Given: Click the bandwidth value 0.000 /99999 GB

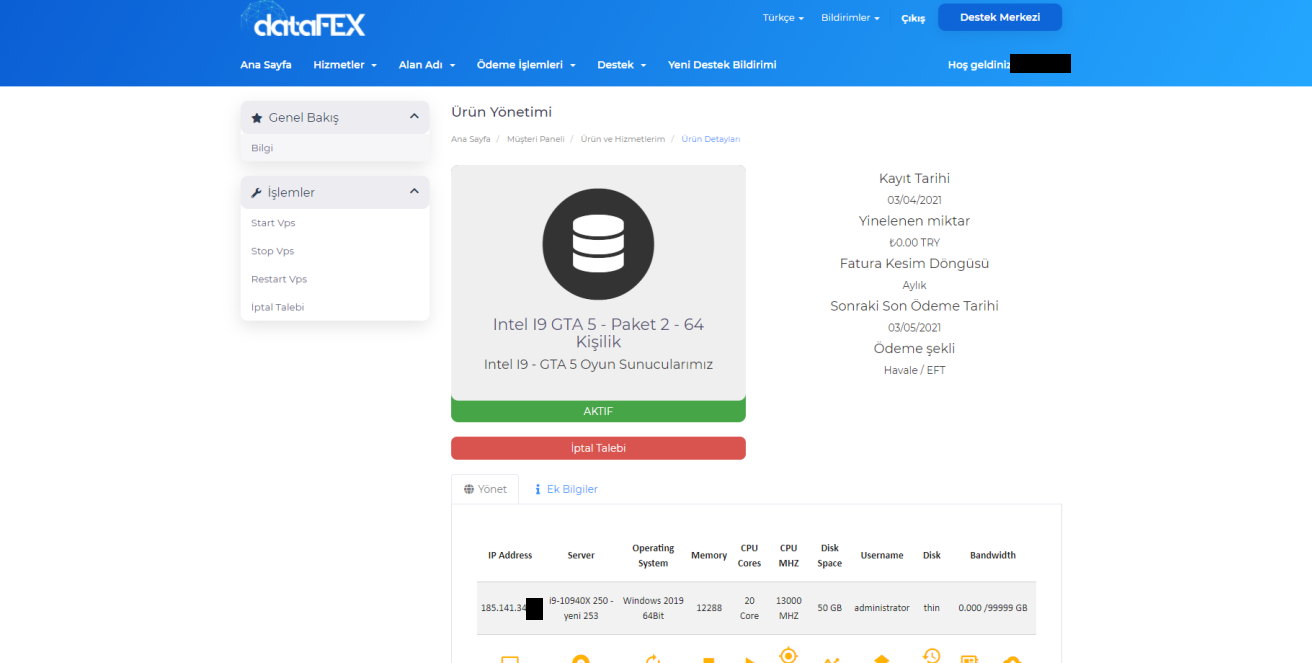Looking at the screenshot, I should coord(993,608).
